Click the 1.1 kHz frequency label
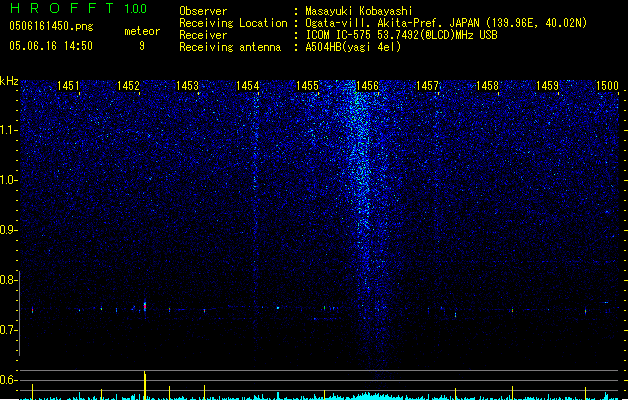629x400 pixels. click(x=8, y=130)
